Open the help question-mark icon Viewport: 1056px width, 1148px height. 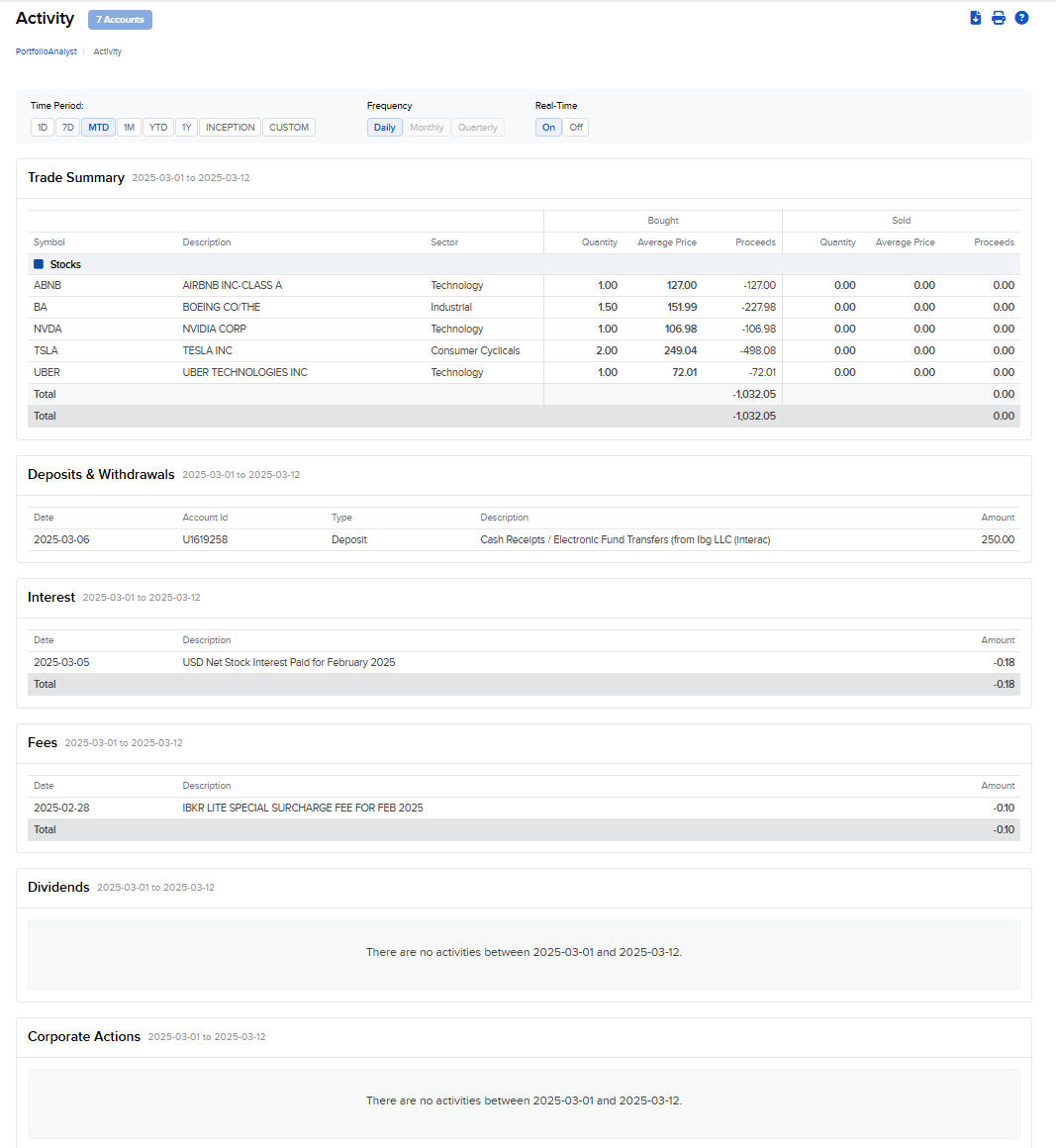(1021, 17)
